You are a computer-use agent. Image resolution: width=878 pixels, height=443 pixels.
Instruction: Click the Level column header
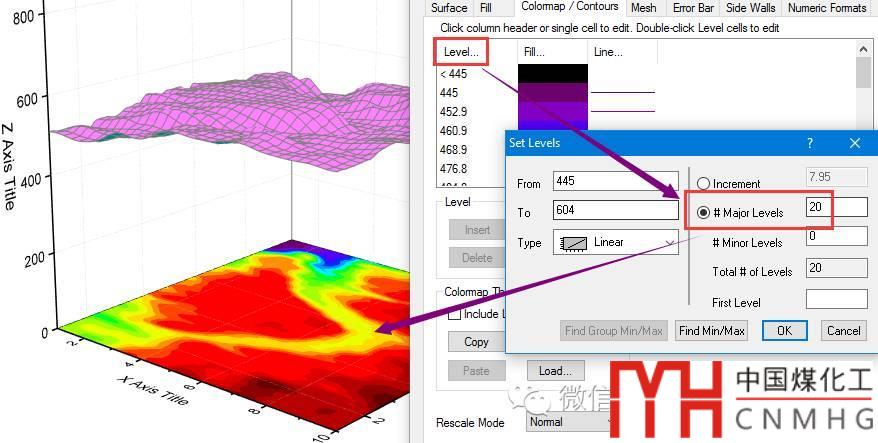[460, 52]
